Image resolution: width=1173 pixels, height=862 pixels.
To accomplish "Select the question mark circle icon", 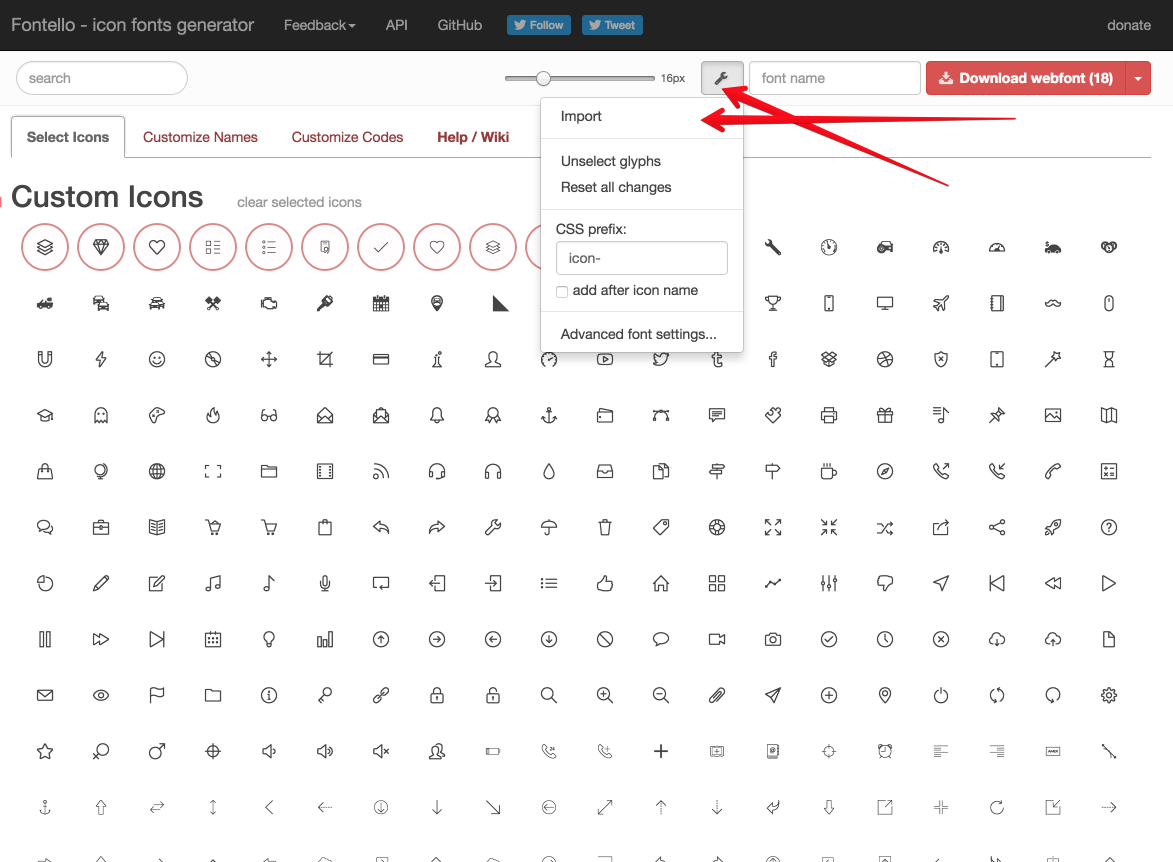I will tap(1109, 528).
